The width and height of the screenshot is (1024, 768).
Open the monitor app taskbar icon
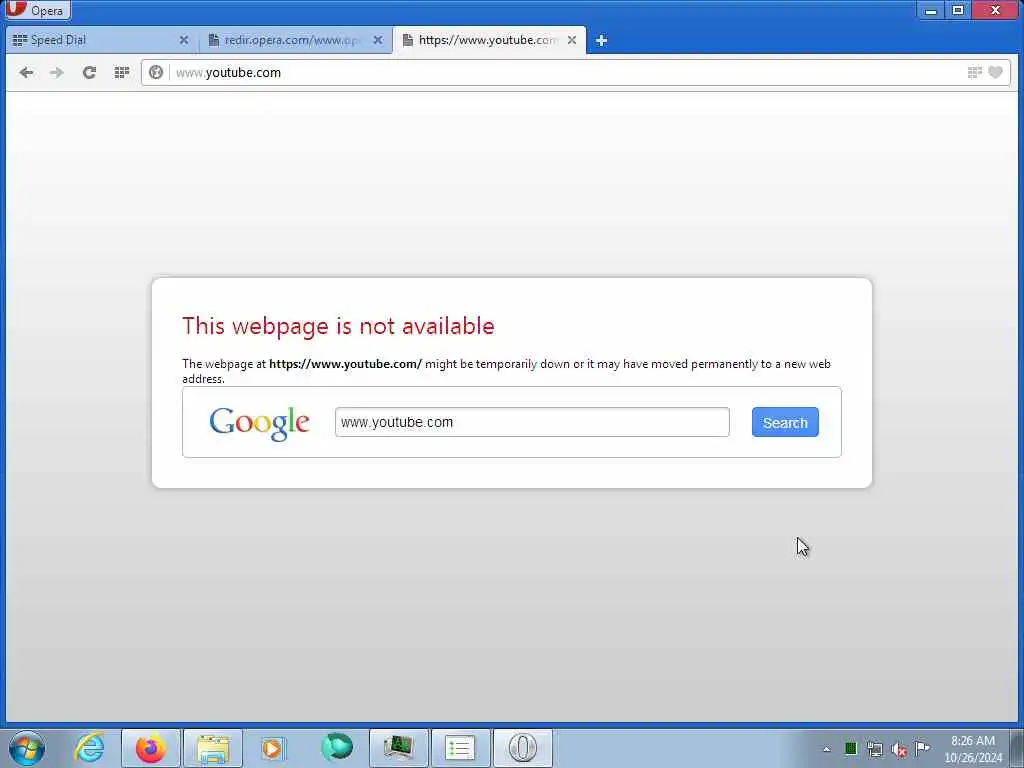(x=398, y=748)
